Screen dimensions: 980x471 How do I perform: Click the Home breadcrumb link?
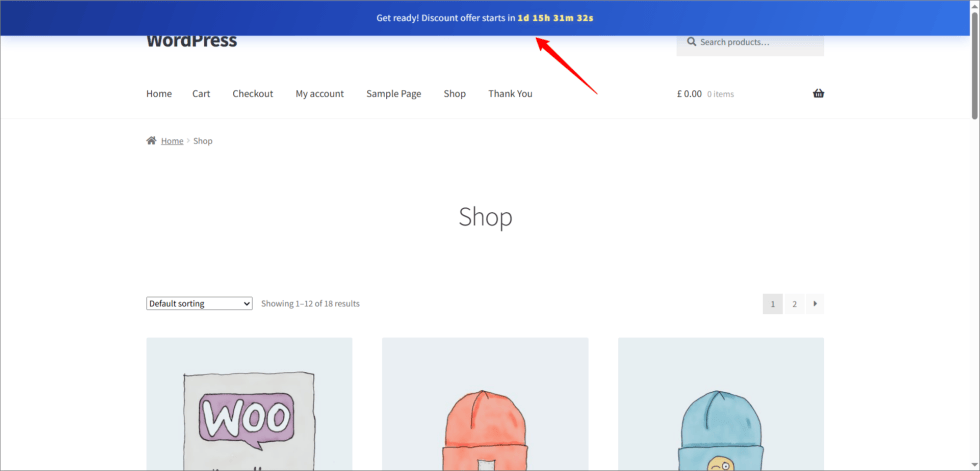(x=172, y=141)
